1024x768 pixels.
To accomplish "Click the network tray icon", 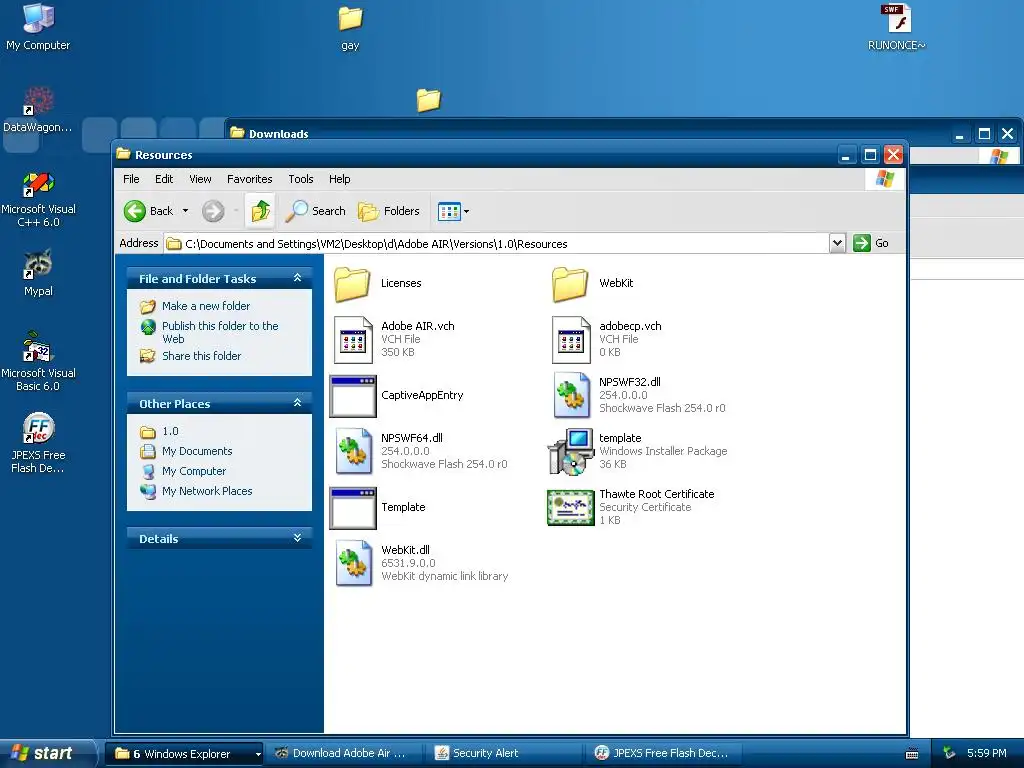I will coord(950,754).
